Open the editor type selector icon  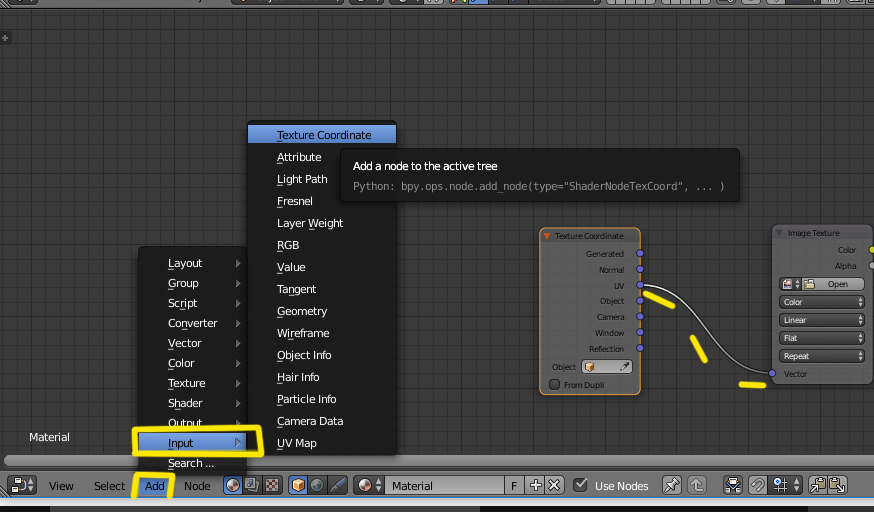23,486
